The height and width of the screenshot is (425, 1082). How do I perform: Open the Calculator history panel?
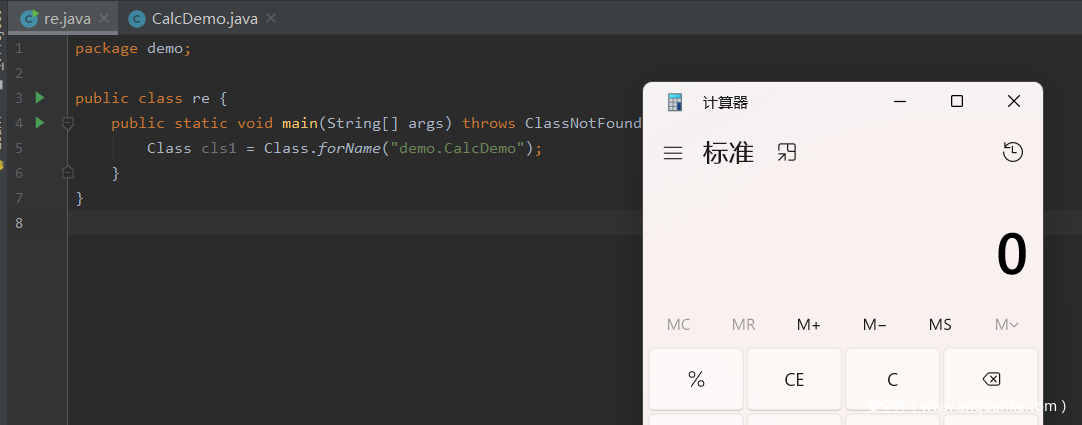pyautogui.click(x=1012, y=152)
